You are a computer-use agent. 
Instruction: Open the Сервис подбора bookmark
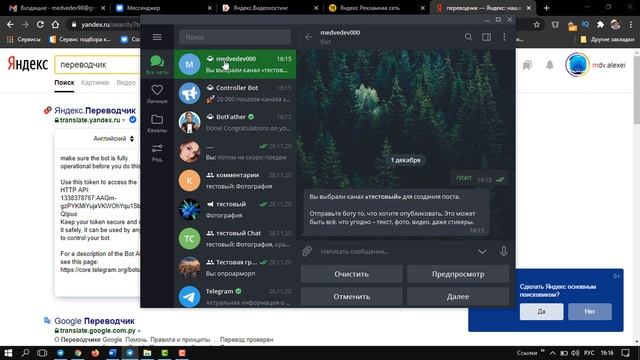(80, 40)
